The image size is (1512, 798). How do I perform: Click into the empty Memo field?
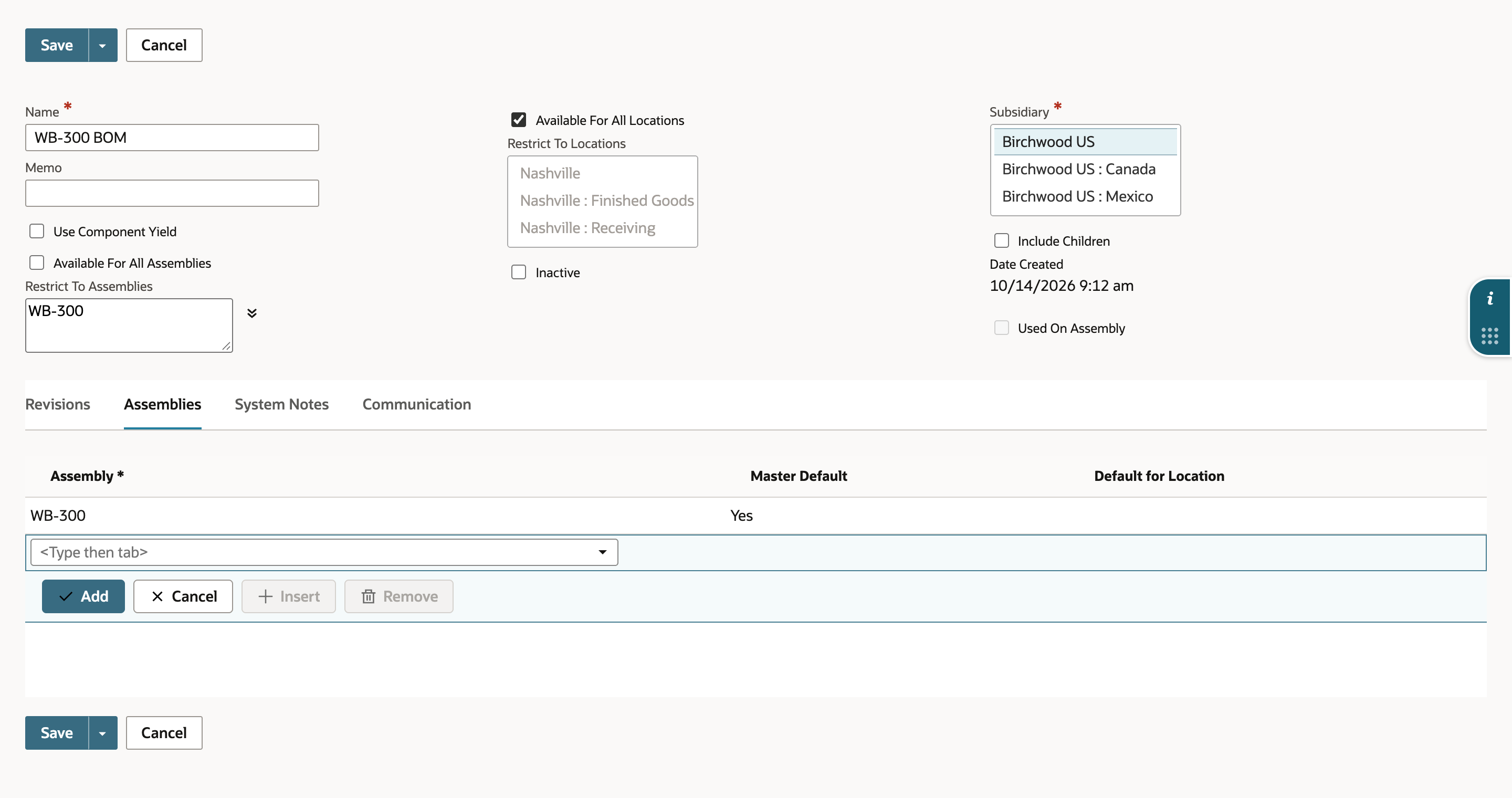point(172,193)
